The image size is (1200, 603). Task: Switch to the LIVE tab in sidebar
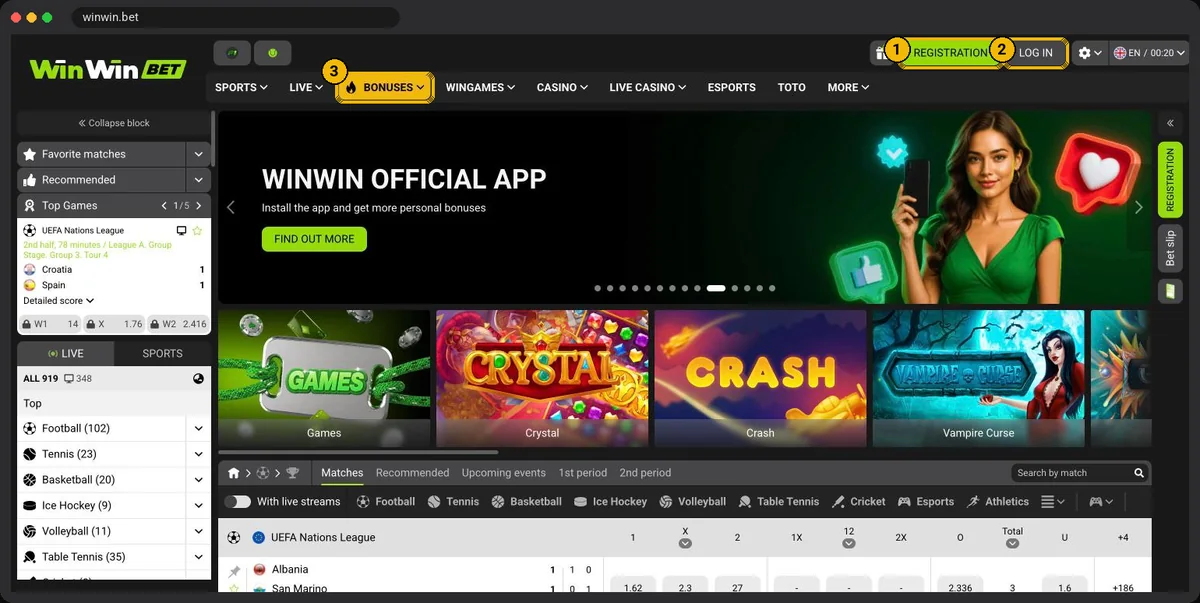(66, 353)
